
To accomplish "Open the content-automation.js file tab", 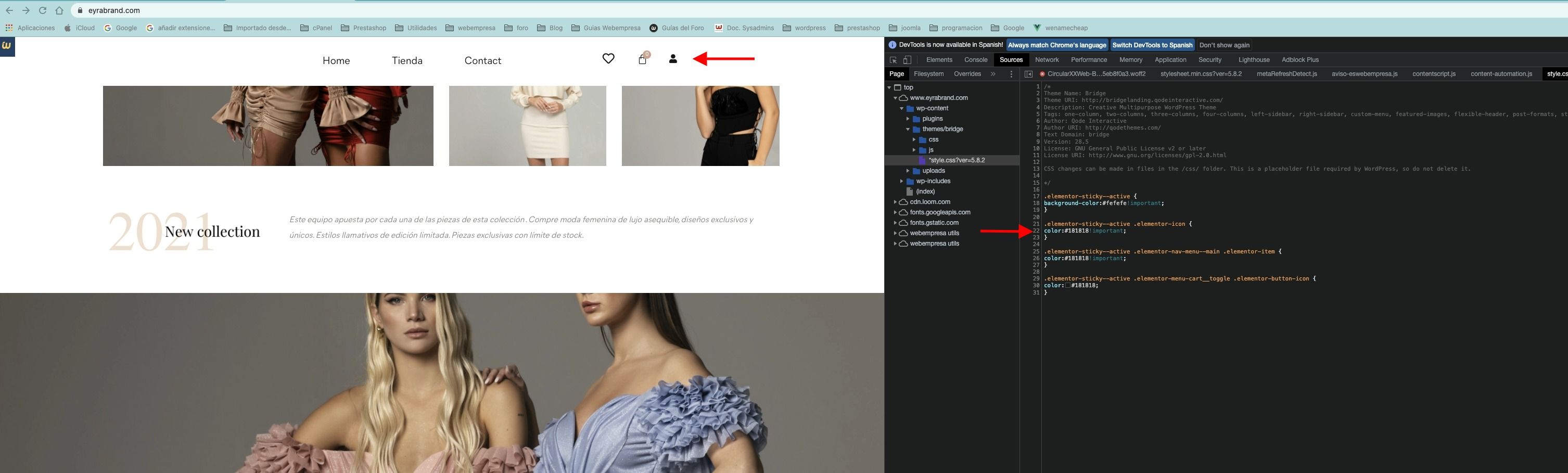I will tap(1501, 74).
